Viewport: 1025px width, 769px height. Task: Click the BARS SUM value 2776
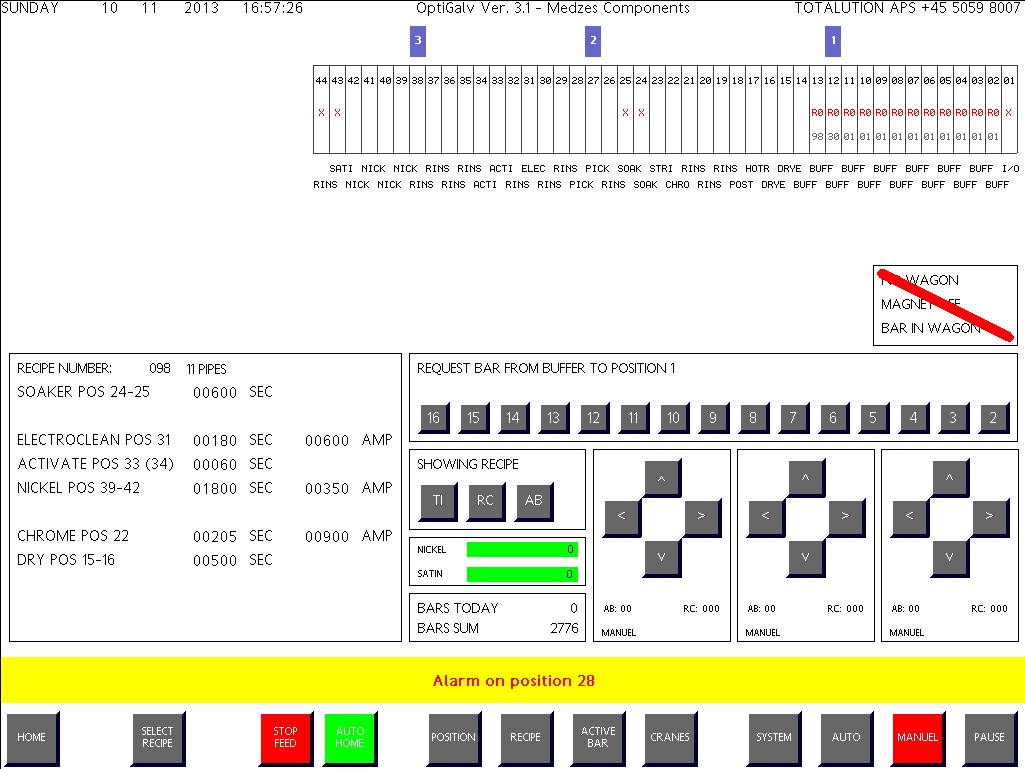(564, 628)
